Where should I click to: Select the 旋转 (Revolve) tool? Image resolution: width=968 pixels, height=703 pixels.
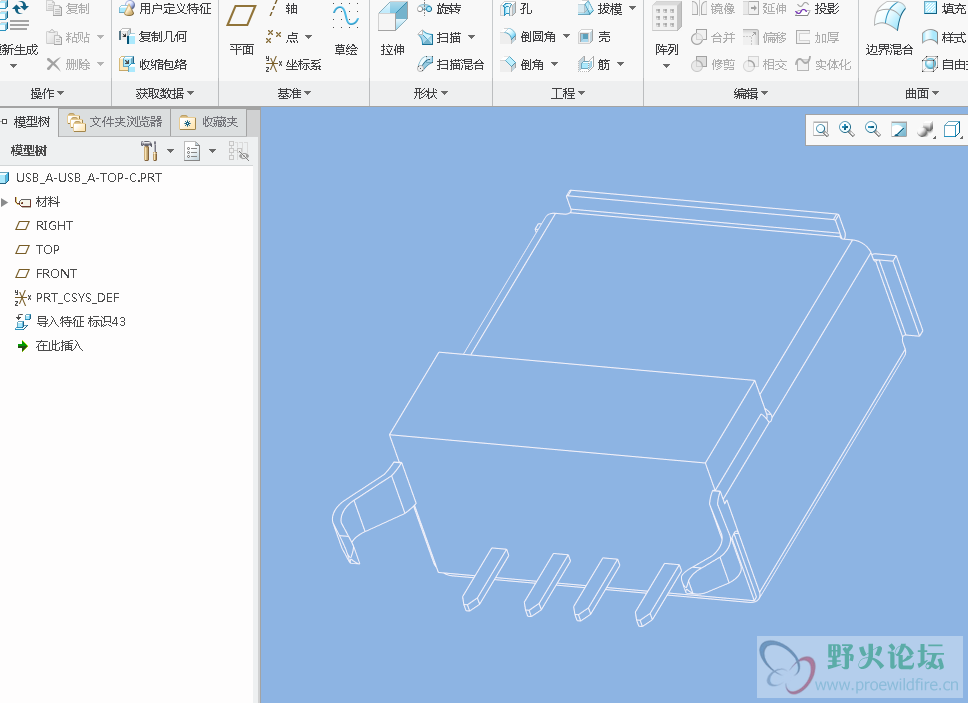[x=439, y=9]
